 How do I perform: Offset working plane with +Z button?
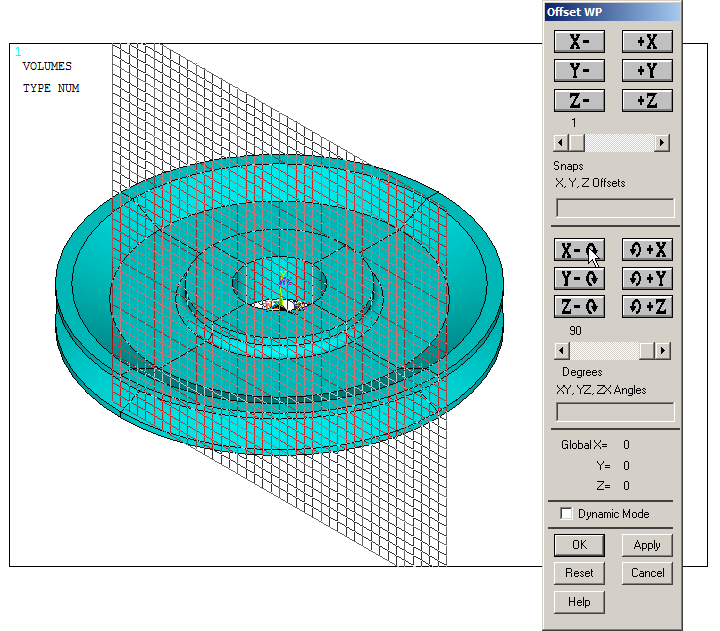coord(647,101)
